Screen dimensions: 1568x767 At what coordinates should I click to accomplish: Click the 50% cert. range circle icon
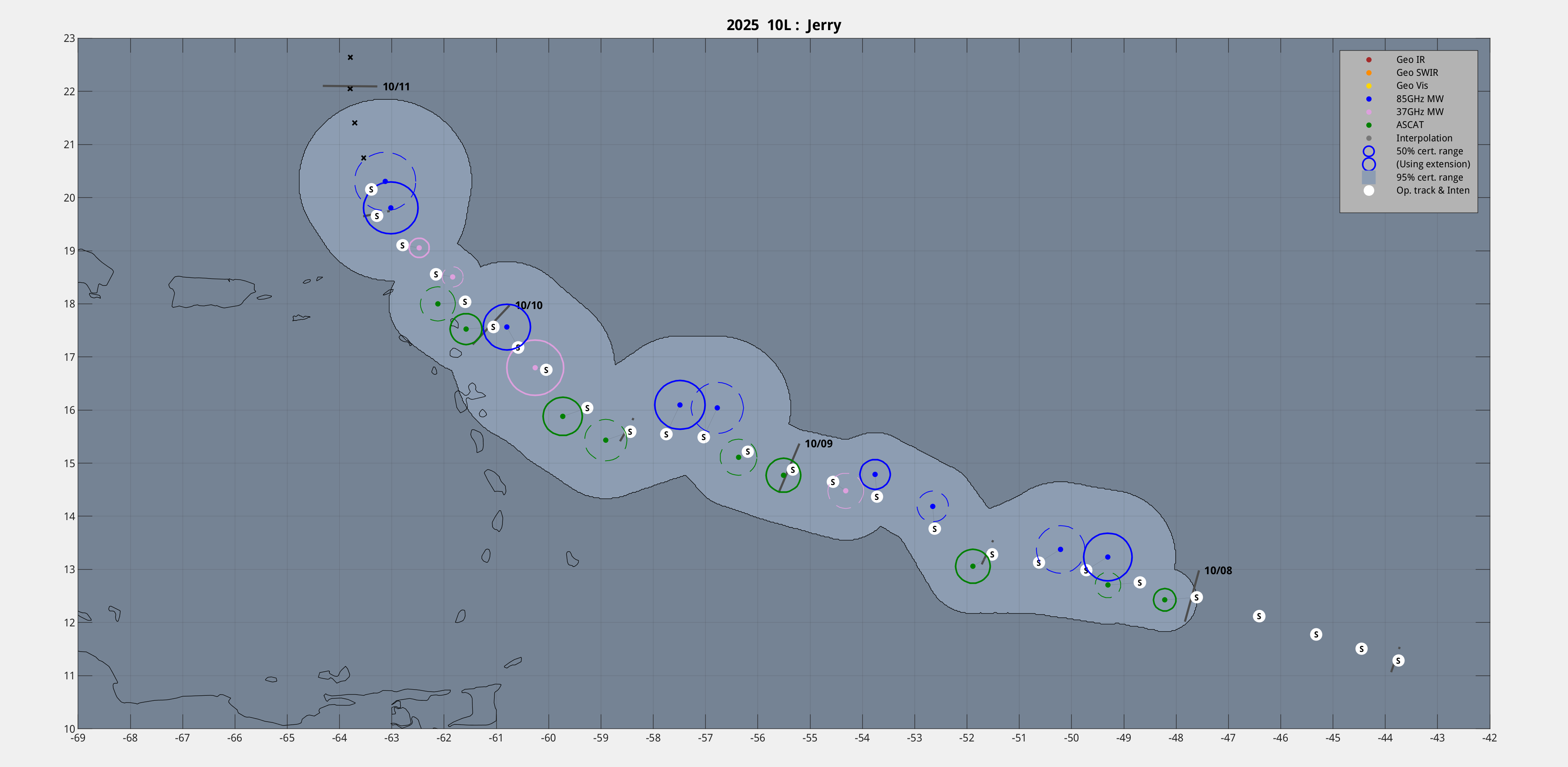pyautogui.click(x=1368, y=151)
